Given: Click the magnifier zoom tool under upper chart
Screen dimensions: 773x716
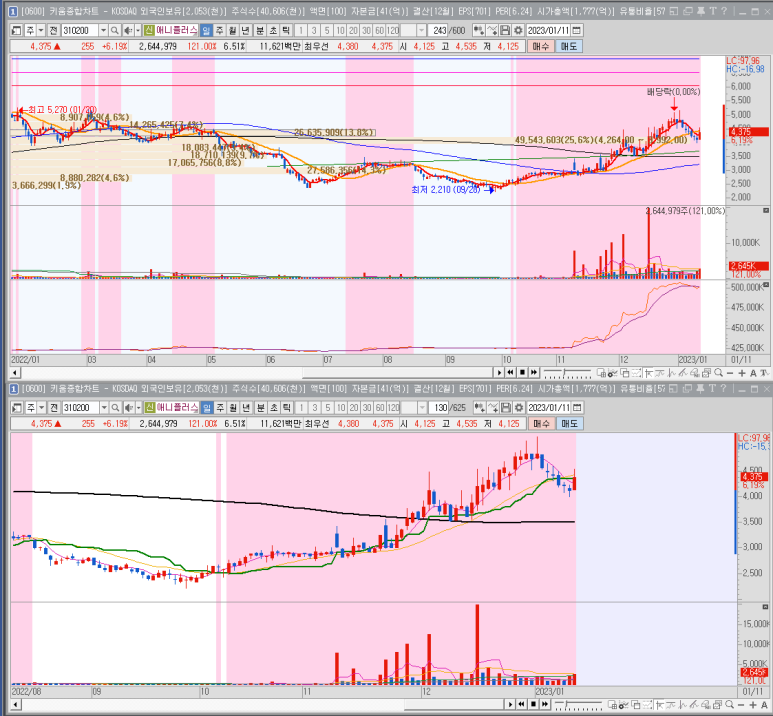Looking at the screenshot, I should (719, 373).
